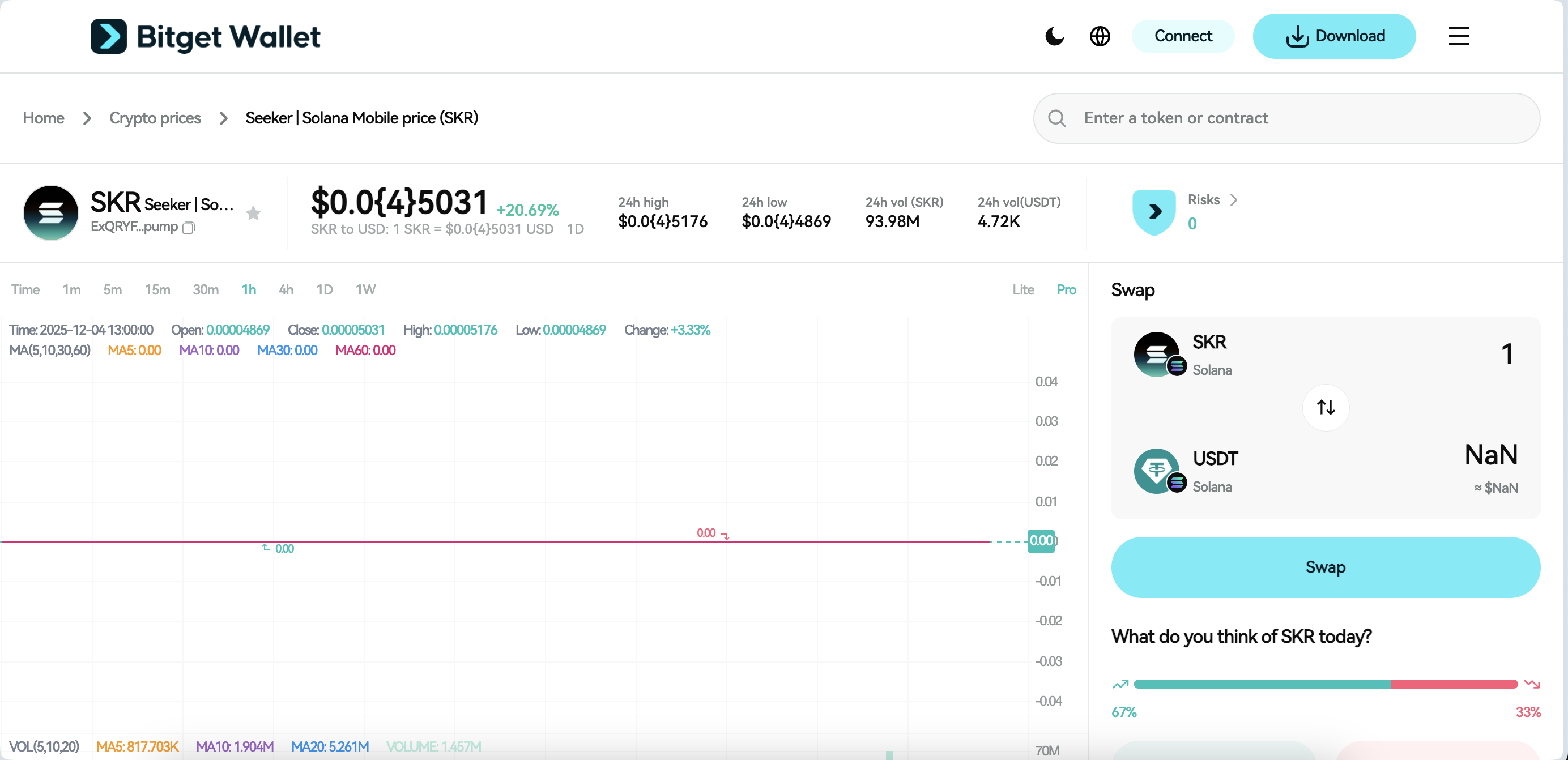Click the Connect button
Image resolution: width=1568 pixels, height=760 pixels.
point(1183,36)
